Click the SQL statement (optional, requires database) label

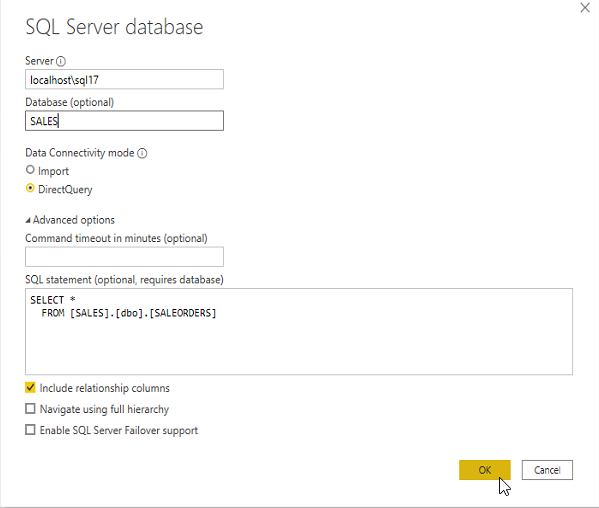pyautogui.click(x=125, y=280)
